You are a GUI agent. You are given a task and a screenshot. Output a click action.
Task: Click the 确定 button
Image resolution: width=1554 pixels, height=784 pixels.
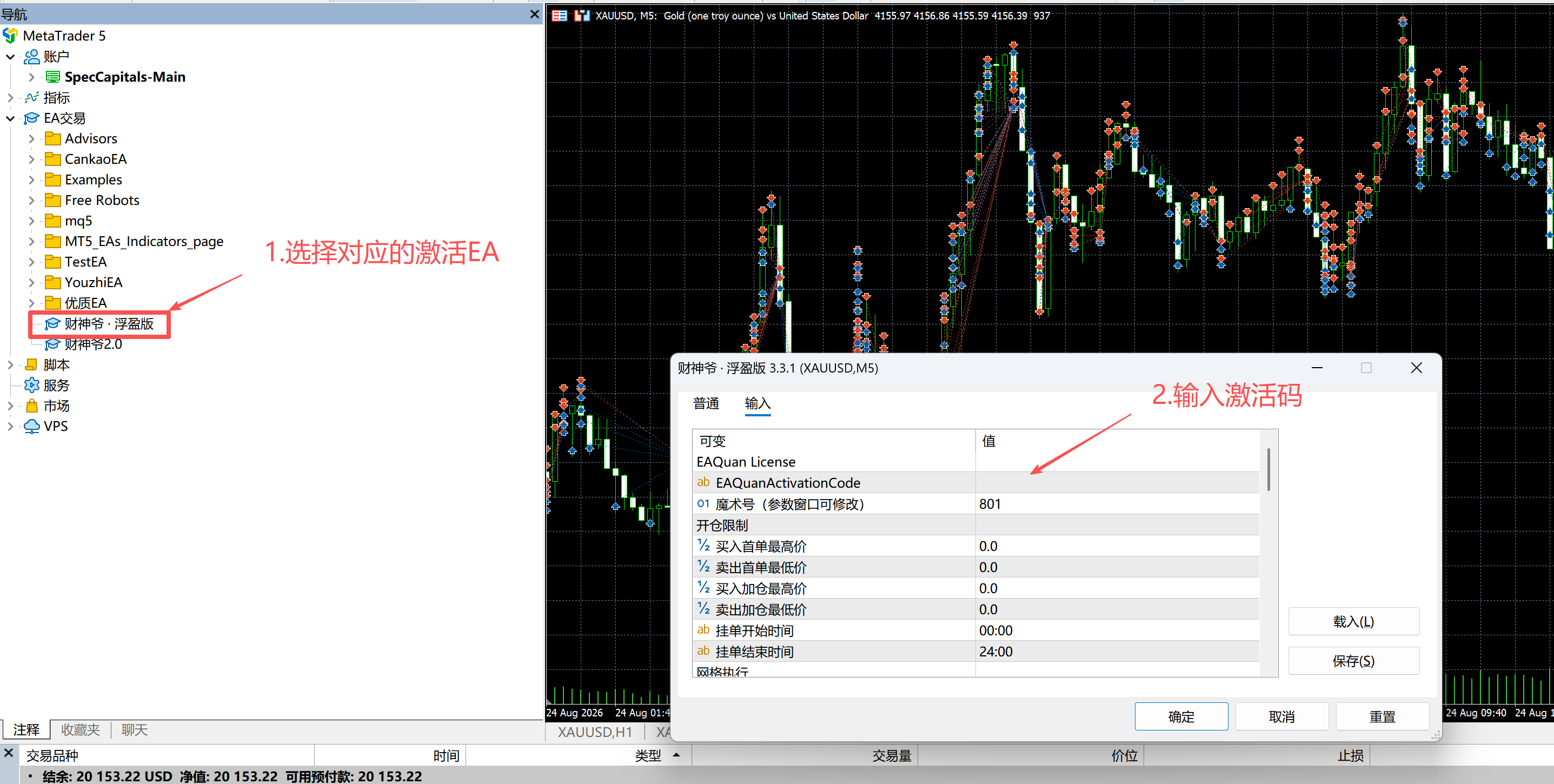[x=1180, y=716]
